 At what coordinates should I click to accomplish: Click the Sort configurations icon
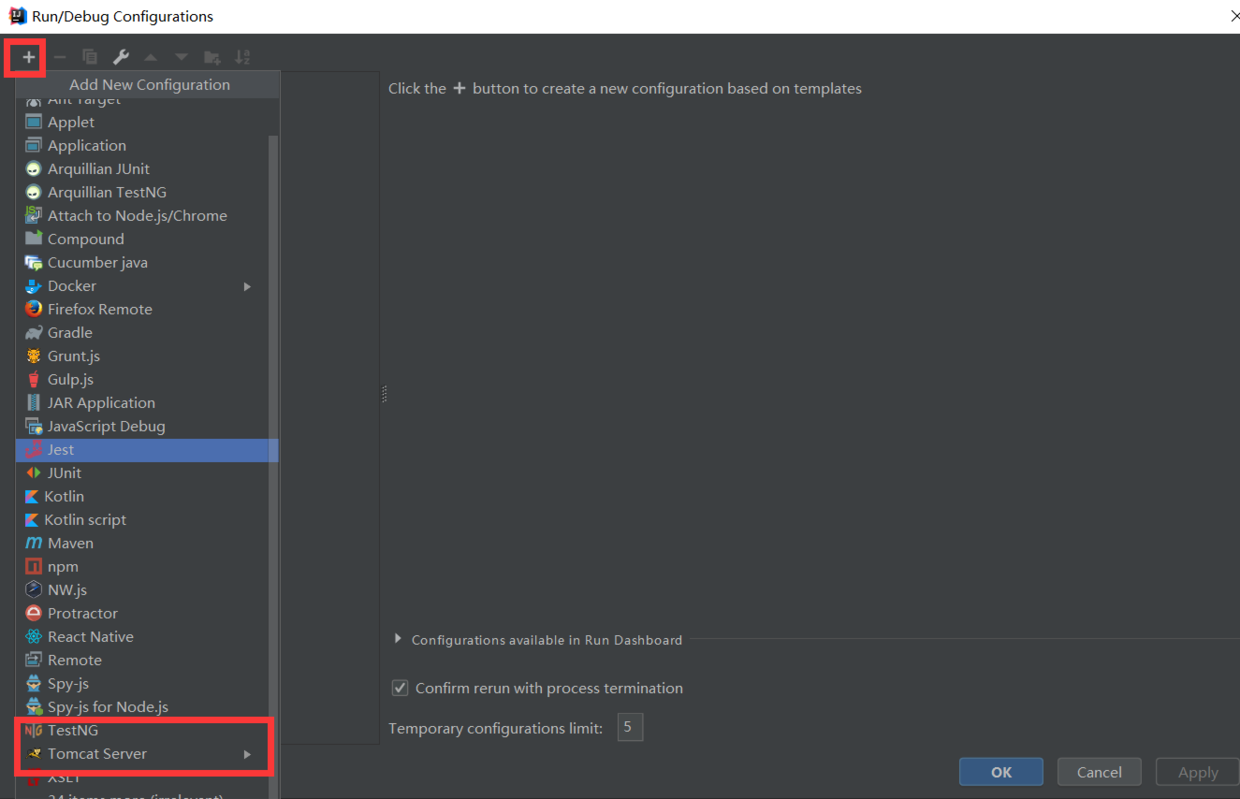242,57
